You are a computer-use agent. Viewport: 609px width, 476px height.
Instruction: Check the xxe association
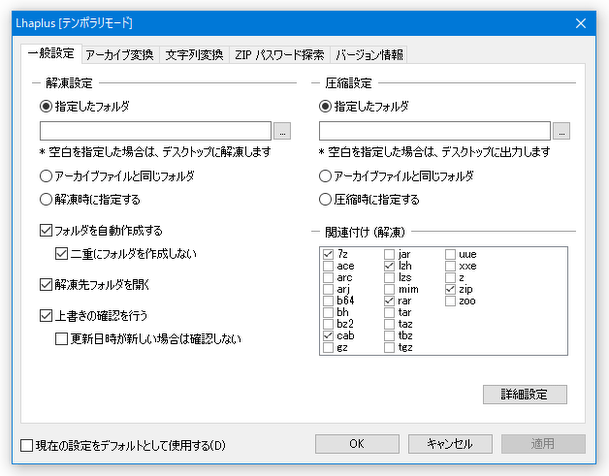(450, 266)
